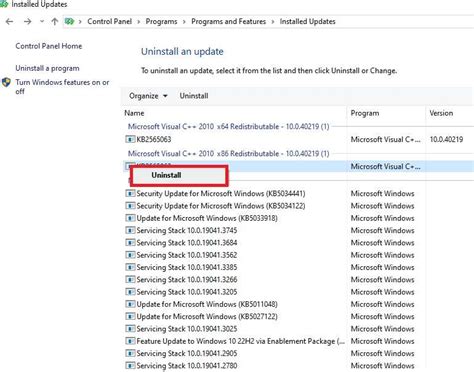Viewport: 474px width, 372px height.
Task: Sort by the Version column header
Action: [x=441, y=113]
